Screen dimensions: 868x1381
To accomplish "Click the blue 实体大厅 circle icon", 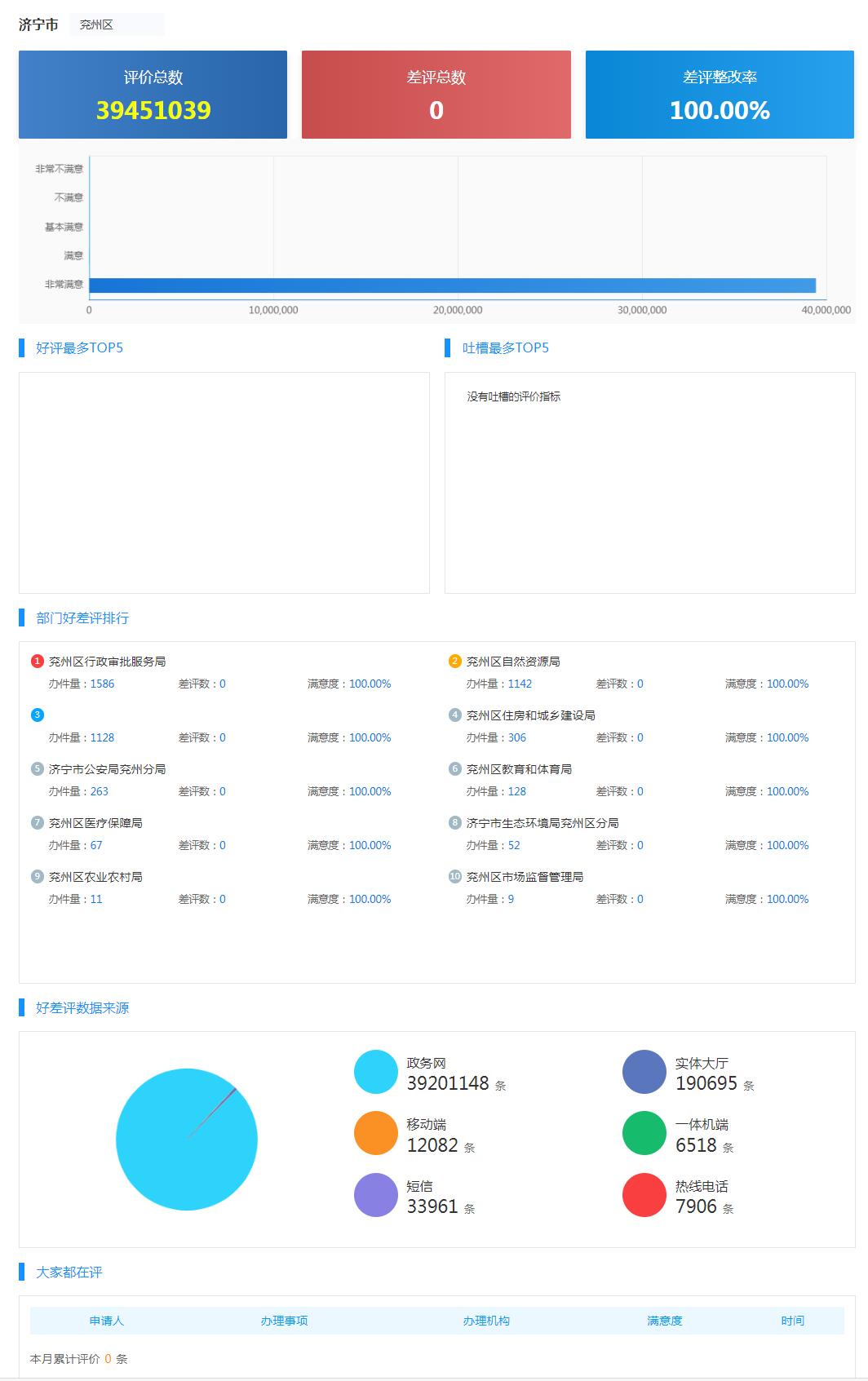I will [644, 1072].
